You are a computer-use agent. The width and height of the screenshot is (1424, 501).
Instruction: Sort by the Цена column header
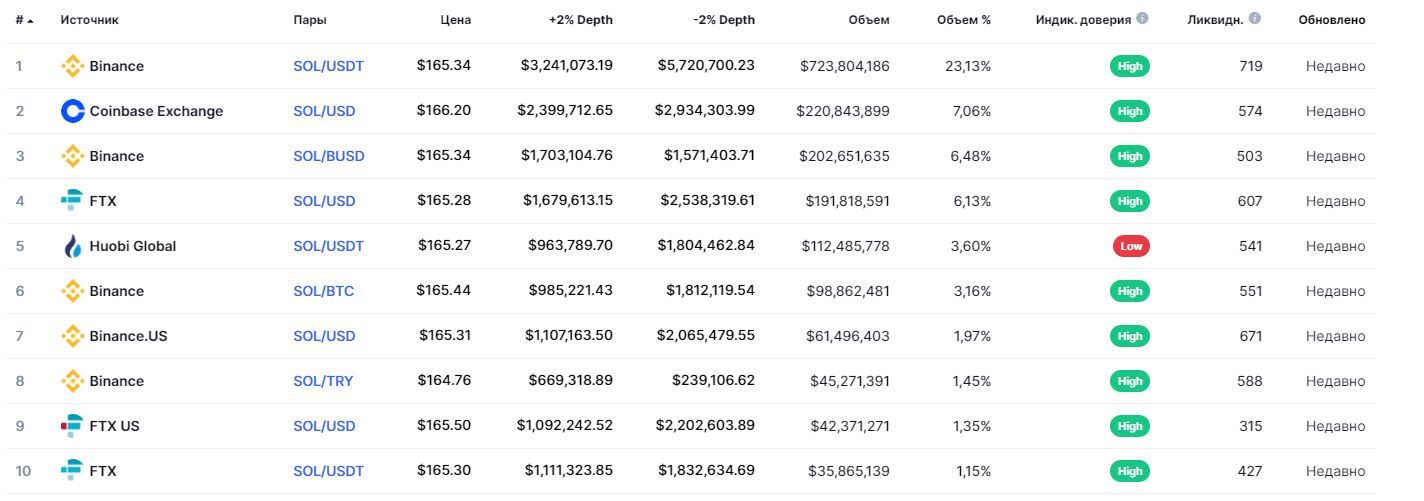coord(455,20)
